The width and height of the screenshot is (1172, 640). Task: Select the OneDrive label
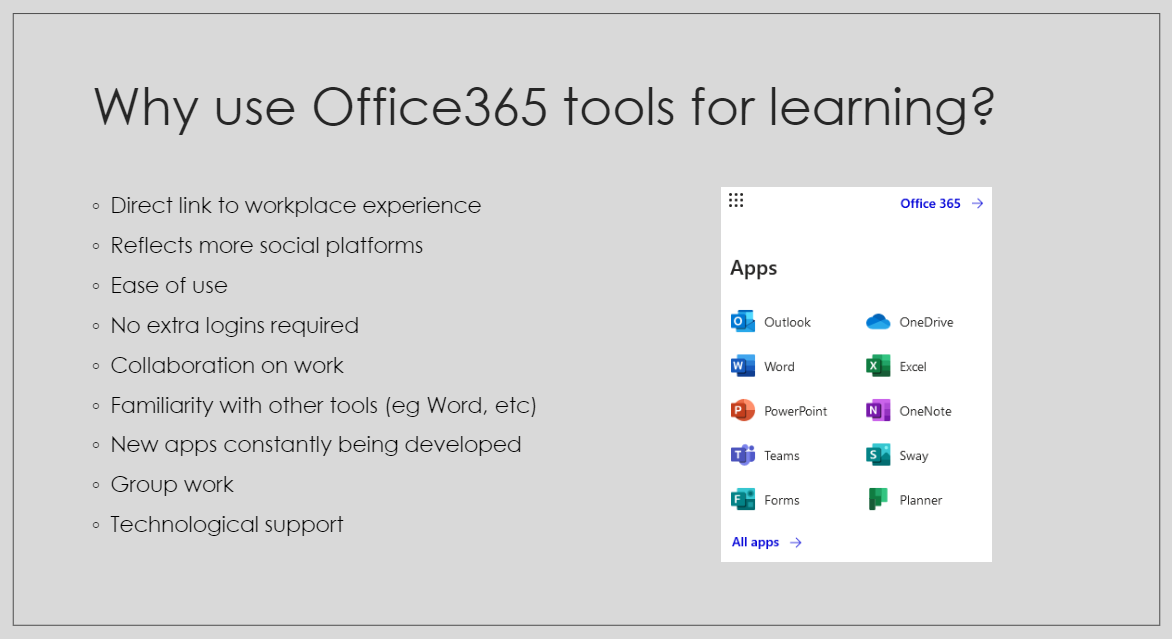926,322
